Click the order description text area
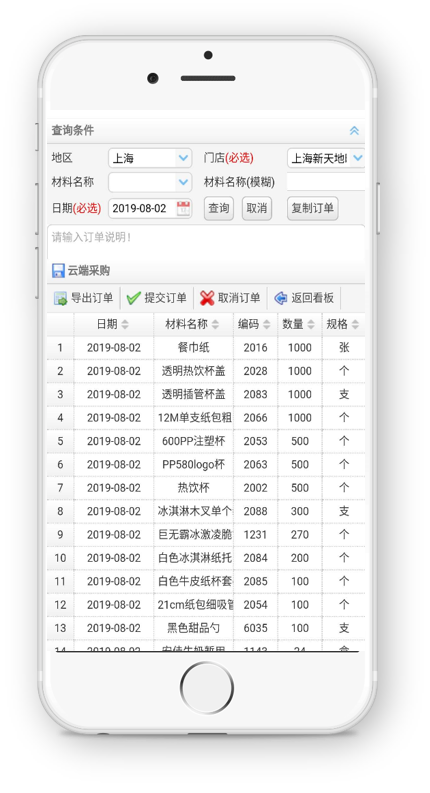The width and height of the screenshot is (430, 793). (x=206, y=242)
